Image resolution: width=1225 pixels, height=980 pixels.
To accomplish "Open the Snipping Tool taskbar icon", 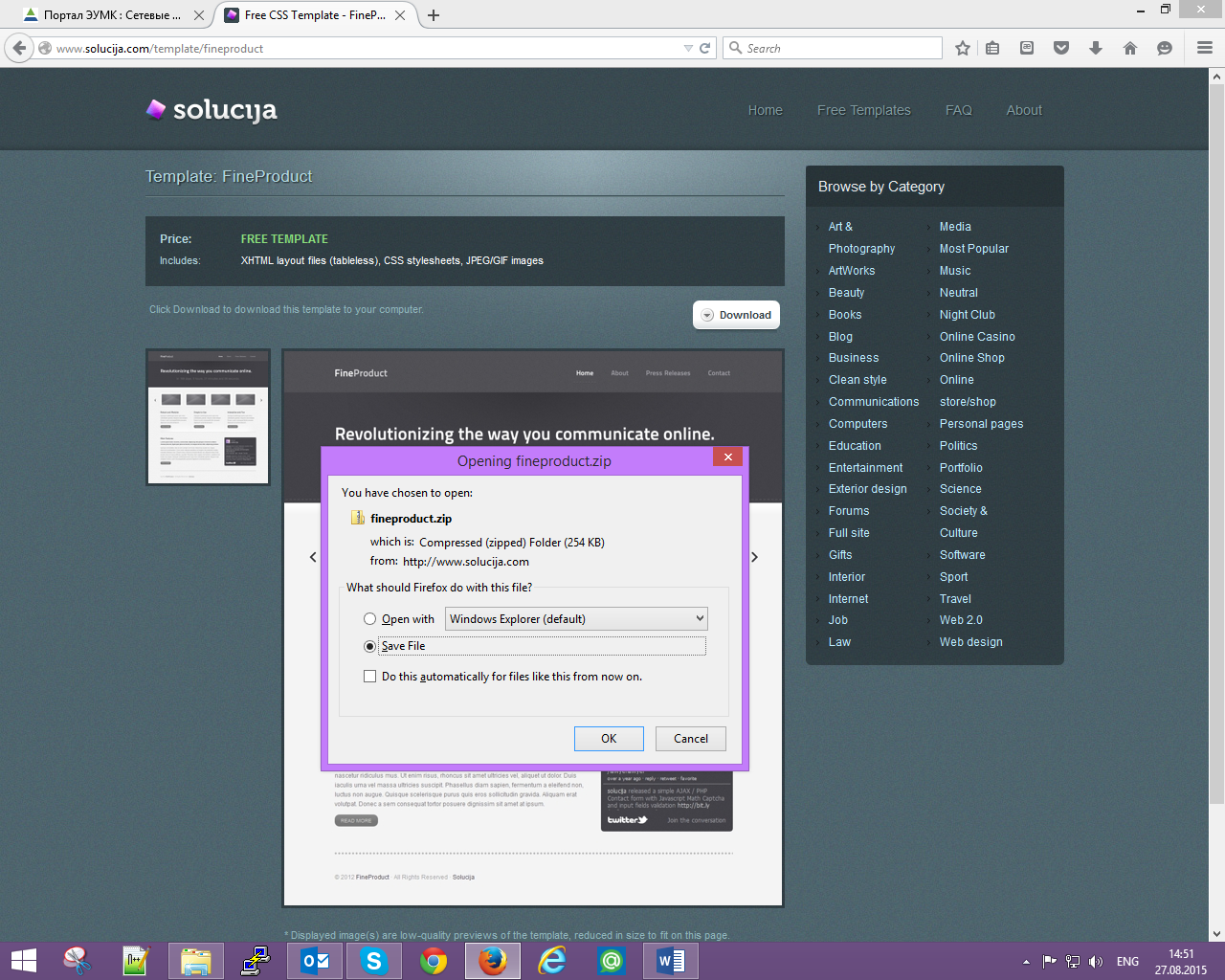I will click(x=78, y=961).
